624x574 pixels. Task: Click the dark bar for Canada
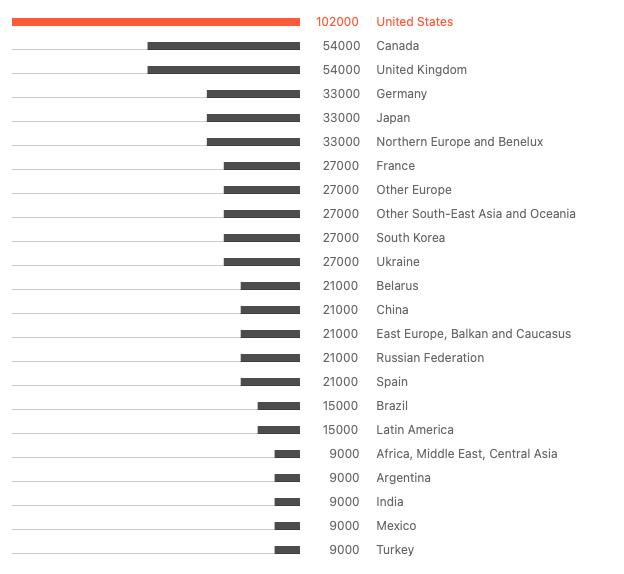pos(223,46)
